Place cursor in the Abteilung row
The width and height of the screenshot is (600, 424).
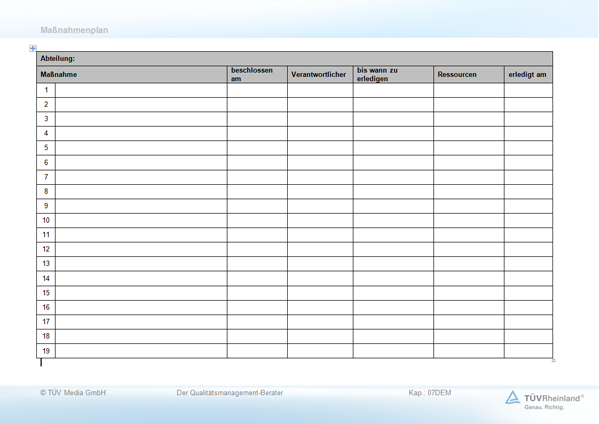click(x=294, y=58)
